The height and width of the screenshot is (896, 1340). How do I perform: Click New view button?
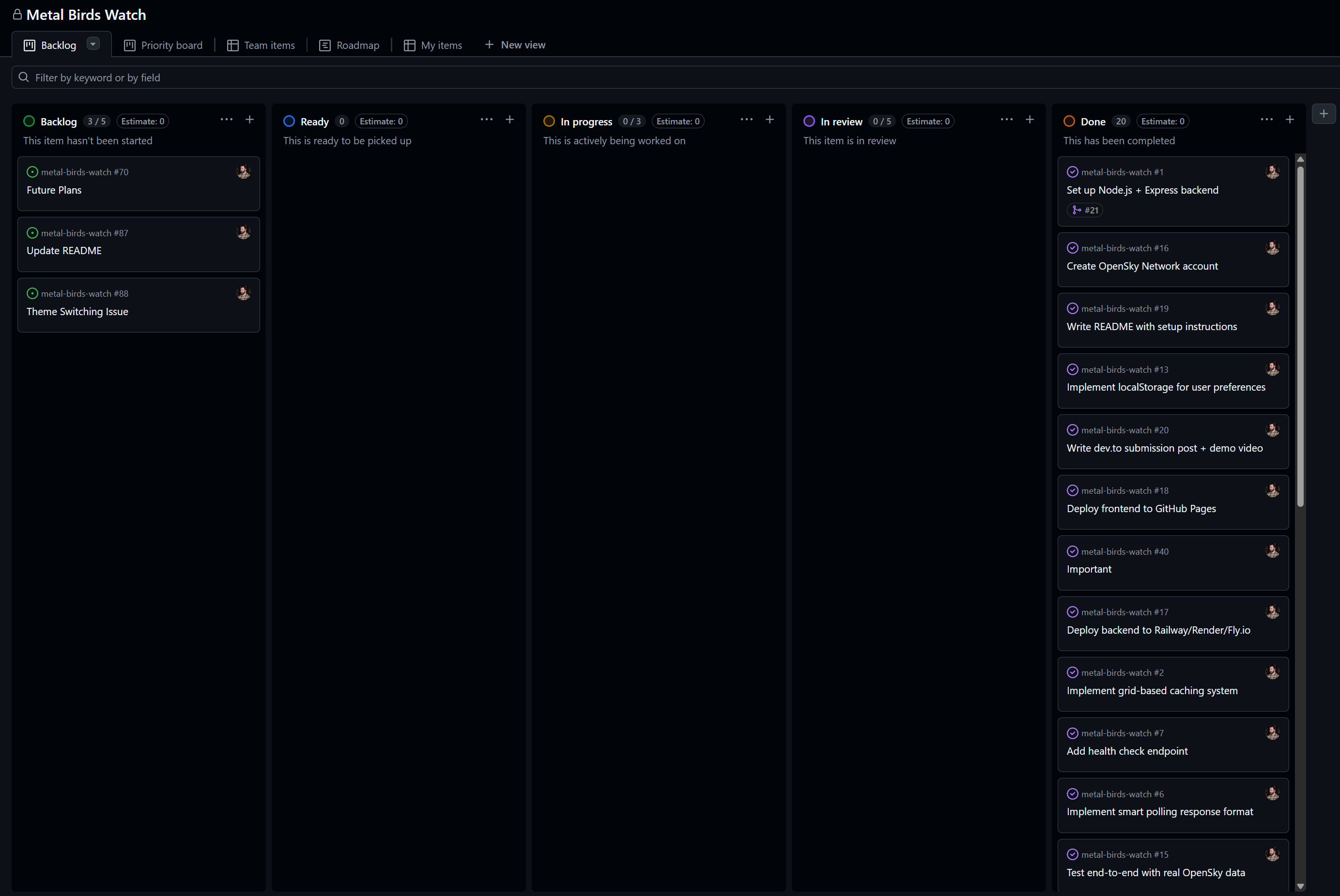click(515, 45)
